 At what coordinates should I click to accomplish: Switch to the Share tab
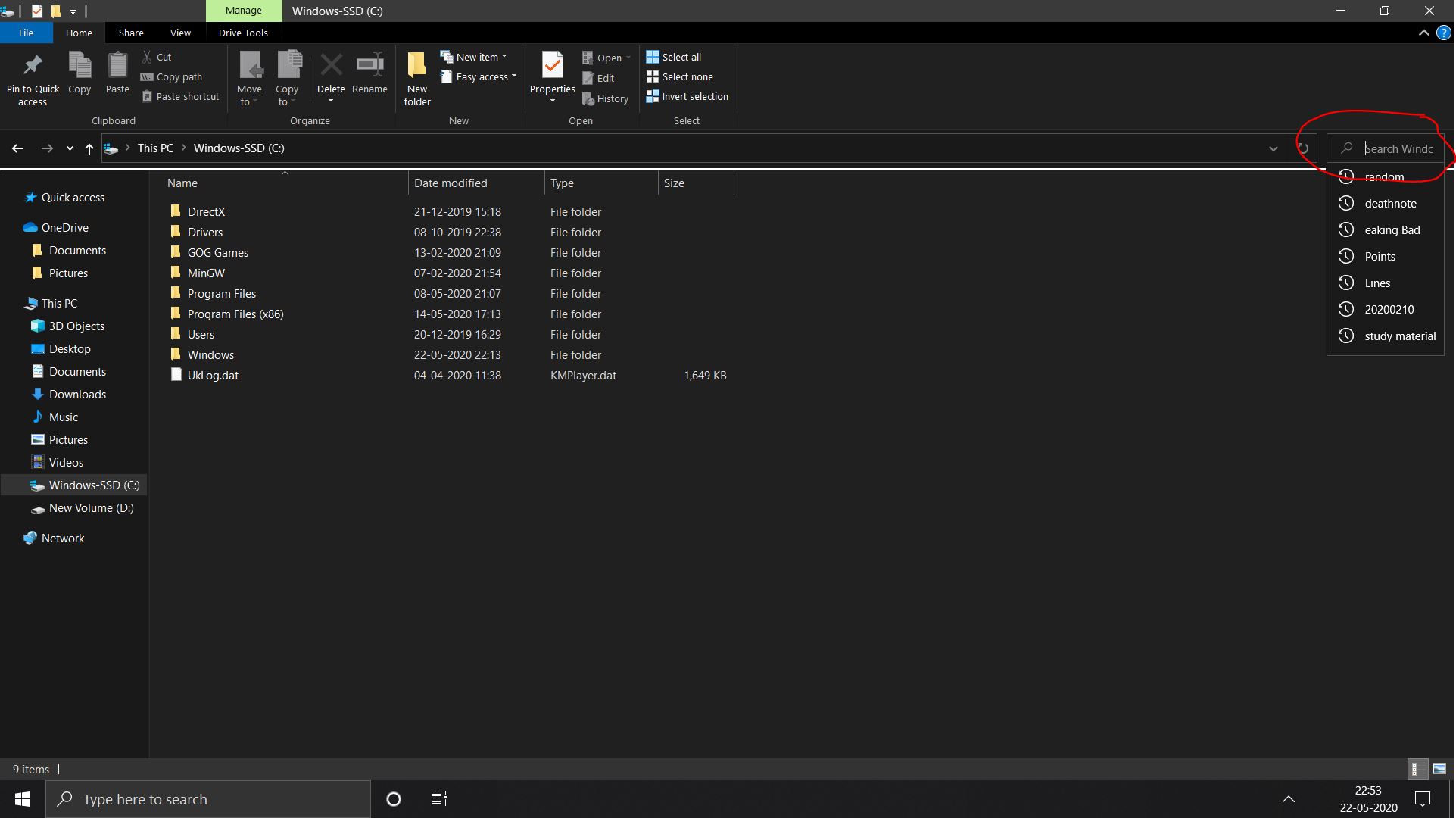pos(131,33)
